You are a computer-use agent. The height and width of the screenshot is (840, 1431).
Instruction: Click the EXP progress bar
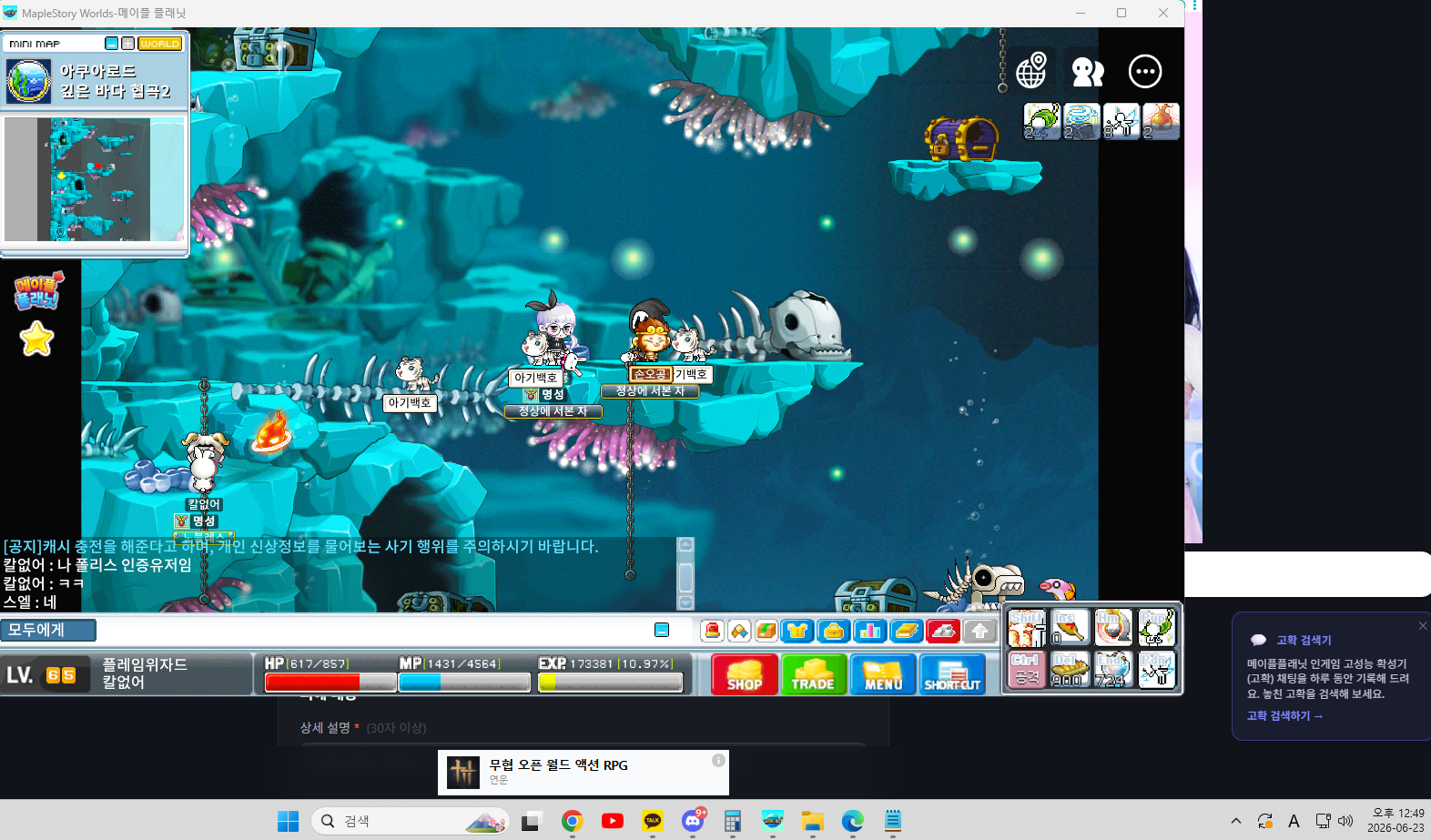(x=610, y=682)
